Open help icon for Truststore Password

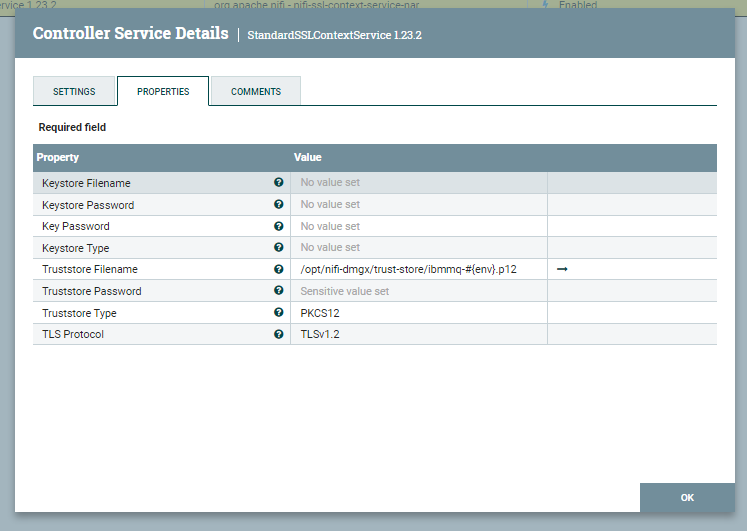pyautogui.click(x=279, y=291)
